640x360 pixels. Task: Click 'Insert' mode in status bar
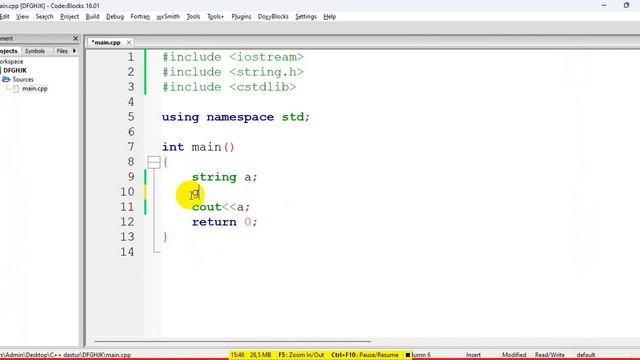(473, 355)
